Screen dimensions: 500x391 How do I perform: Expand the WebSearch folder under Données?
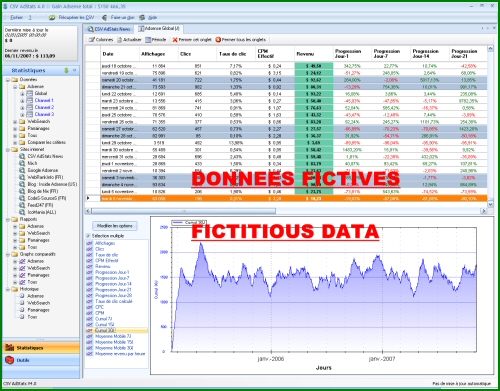[x=15, y=122]
